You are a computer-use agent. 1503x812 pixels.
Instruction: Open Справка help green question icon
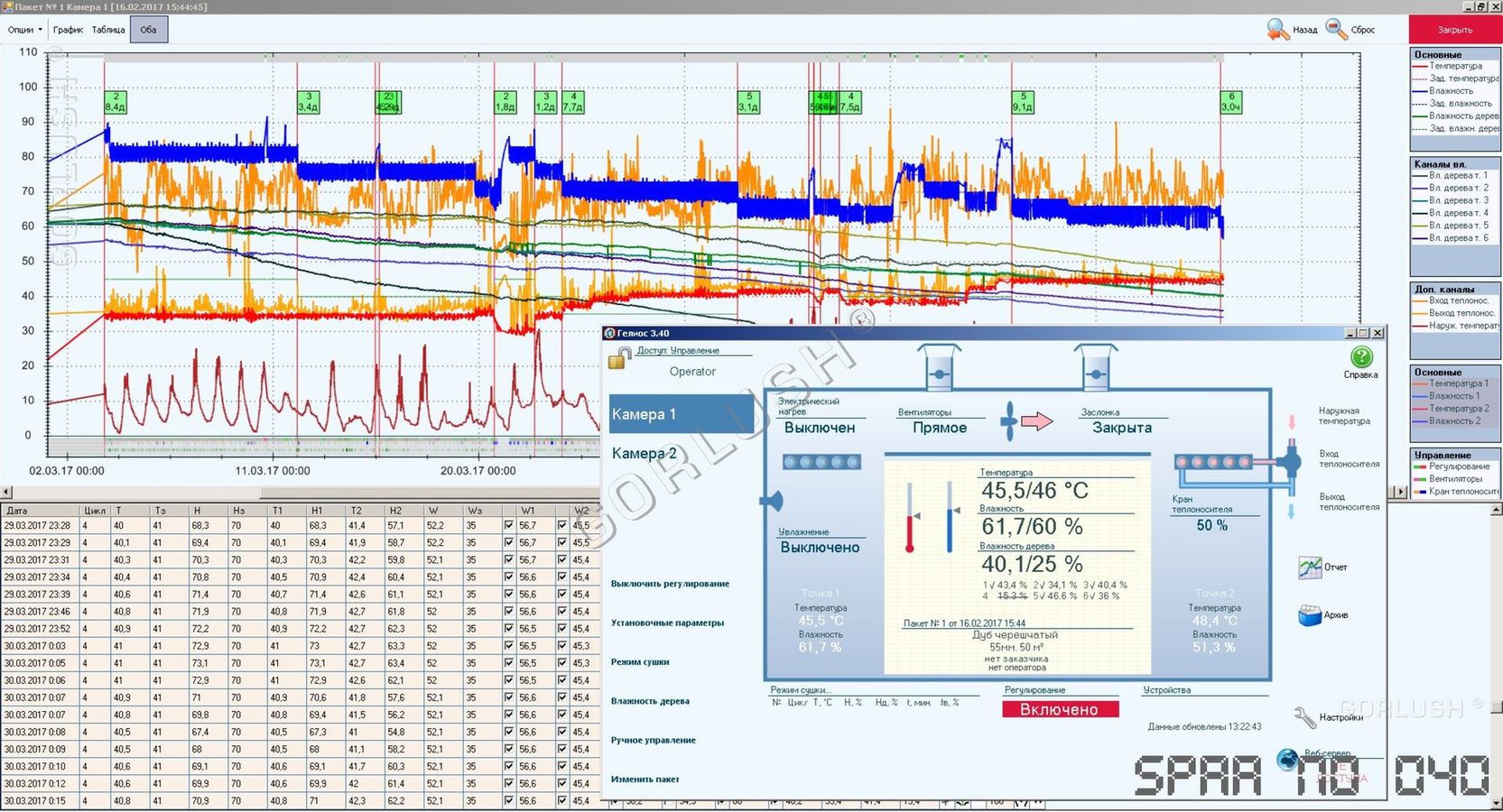[x=1360, y=357]
